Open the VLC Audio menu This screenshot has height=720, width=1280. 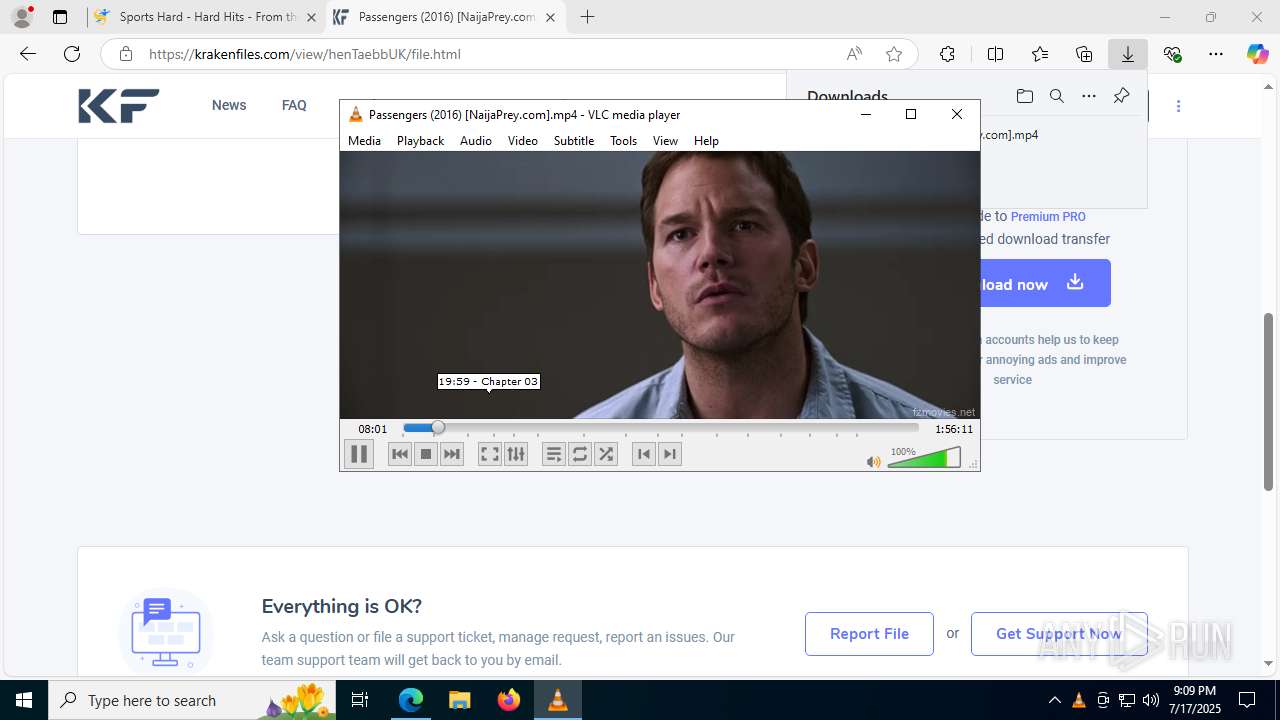tap(476, 141)
